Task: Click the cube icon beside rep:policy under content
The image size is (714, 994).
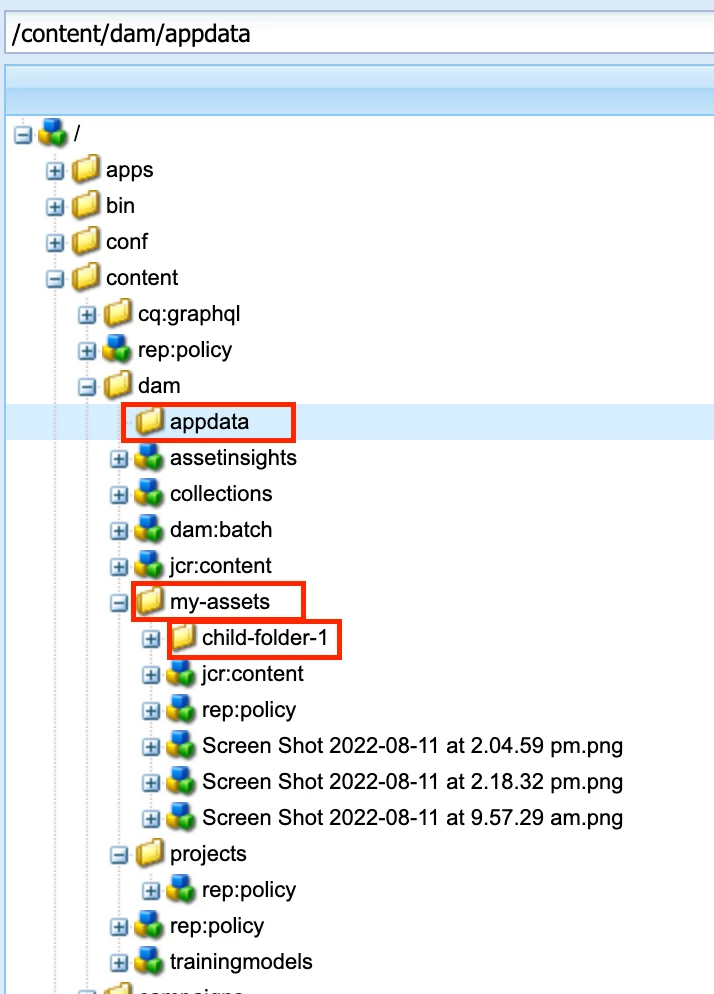Action: 117,349
